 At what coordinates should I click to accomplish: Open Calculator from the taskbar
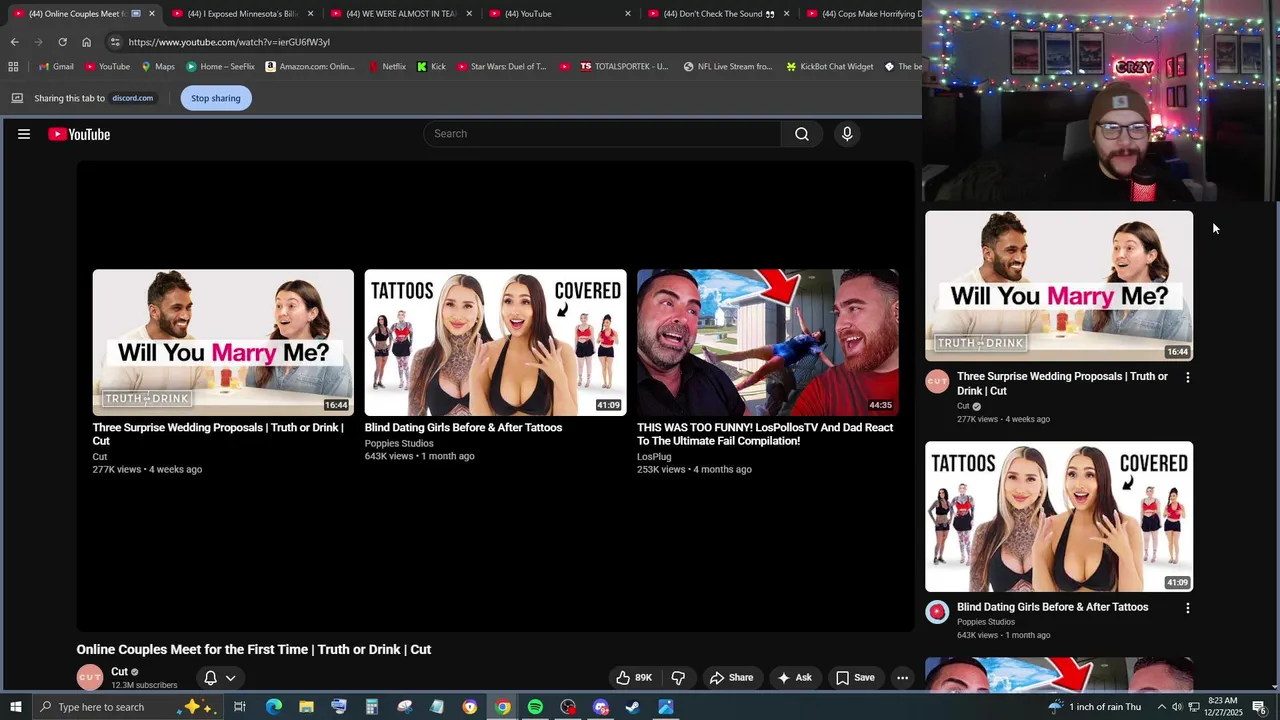pyautogui.click(x=371, y=707)
